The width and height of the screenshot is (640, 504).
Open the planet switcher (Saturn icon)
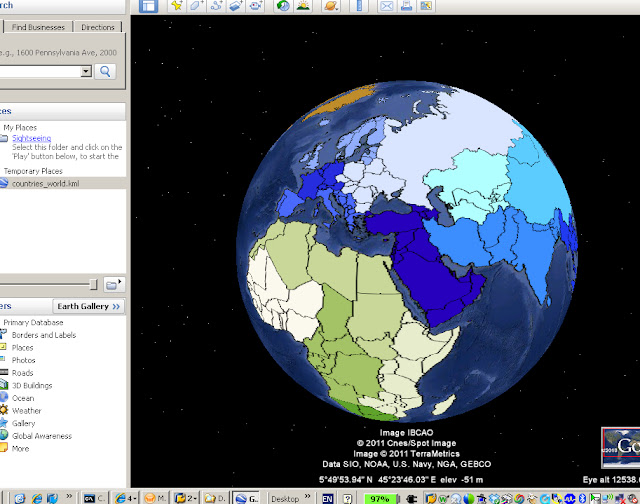pos(331,6)
